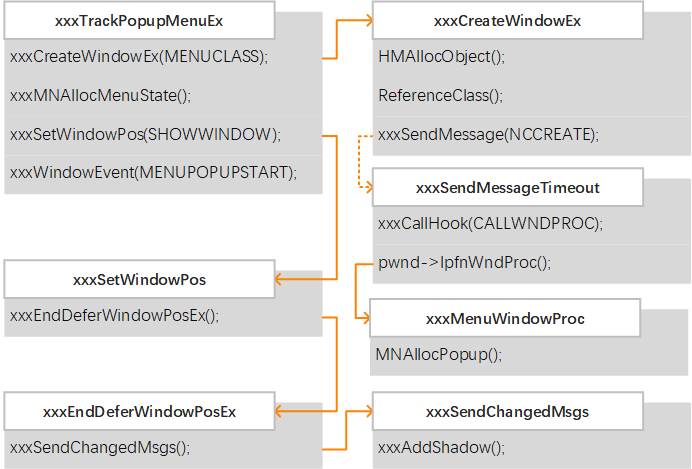Select the xxxCreateWindowEx header box

(507, 19)
